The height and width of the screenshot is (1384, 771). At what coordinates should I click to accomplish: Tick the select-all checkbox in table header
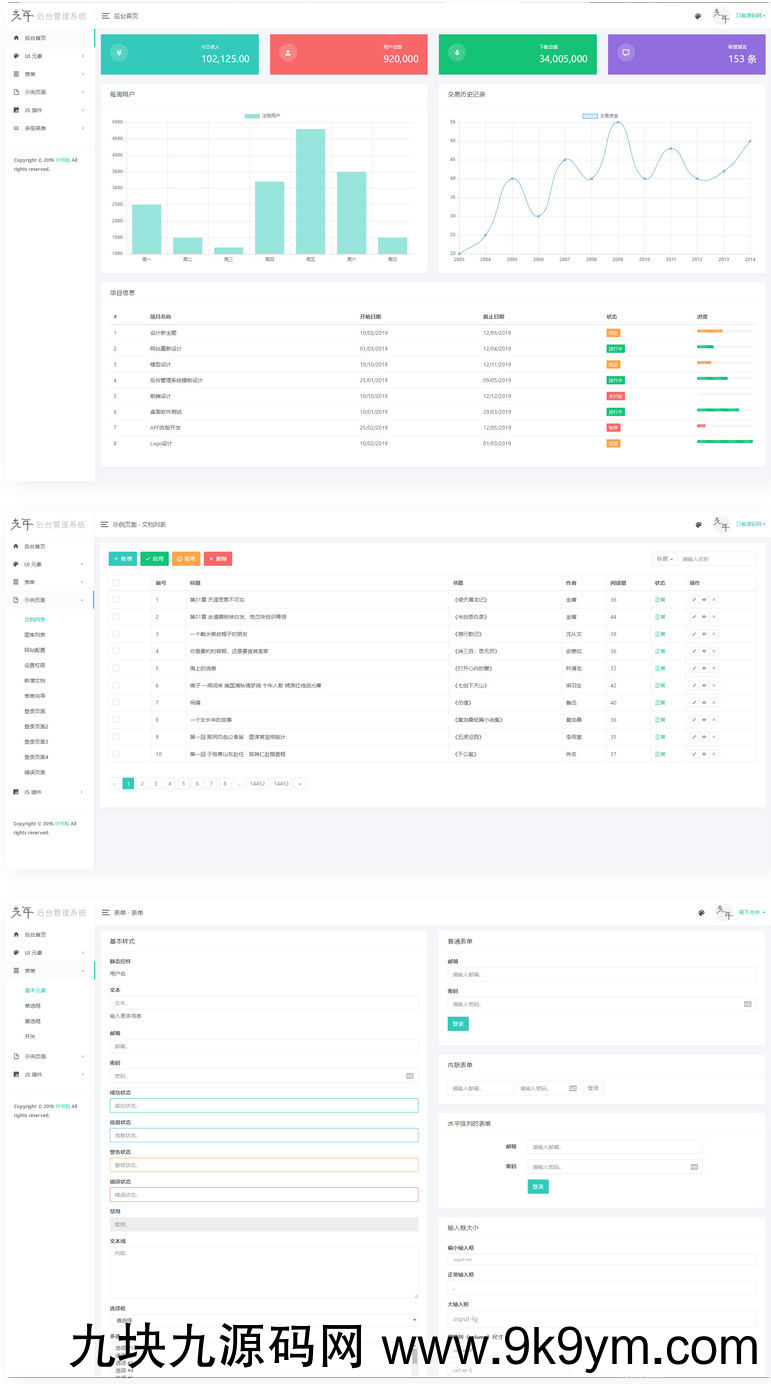pyautogui.click(x=116, y=583)
